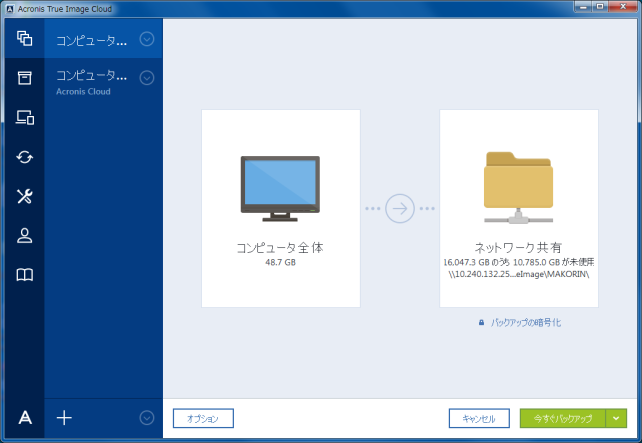Minimize the Acronis True Image window
The image size is (642, 443).
point(583,7)
